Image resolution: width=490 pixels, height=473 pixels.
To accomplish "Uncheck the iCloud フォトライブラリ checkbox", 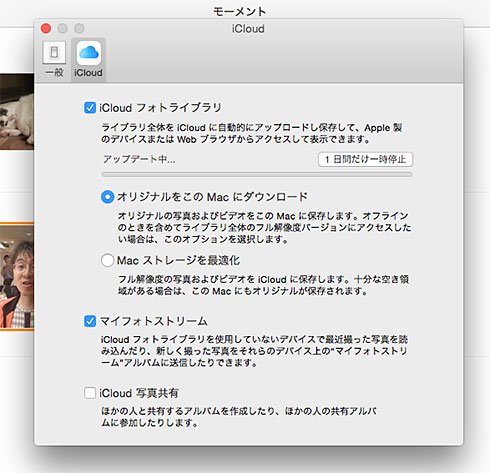I will click(x=90, y=108).
